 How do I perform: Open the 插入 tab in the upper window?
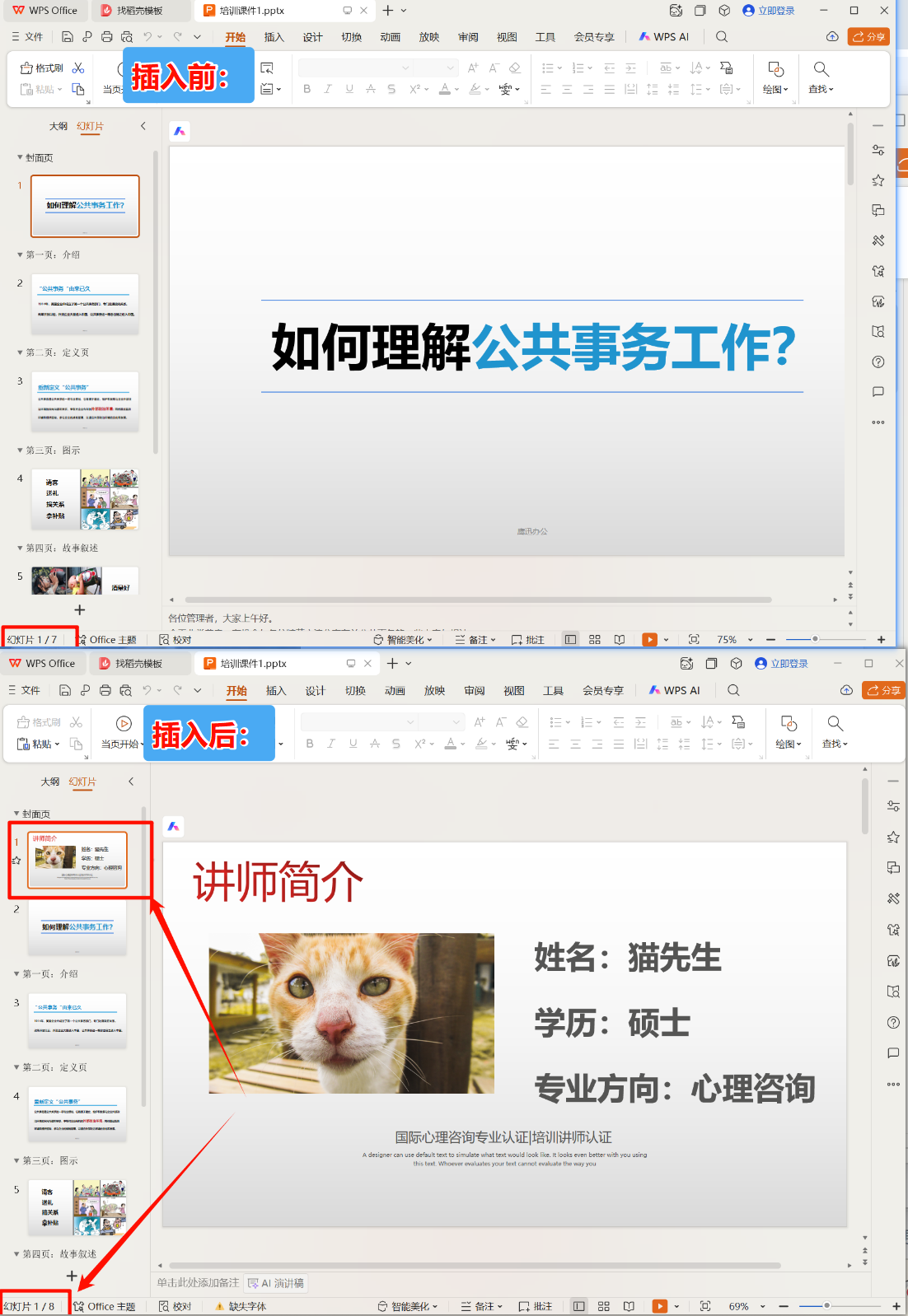point(274,37)
